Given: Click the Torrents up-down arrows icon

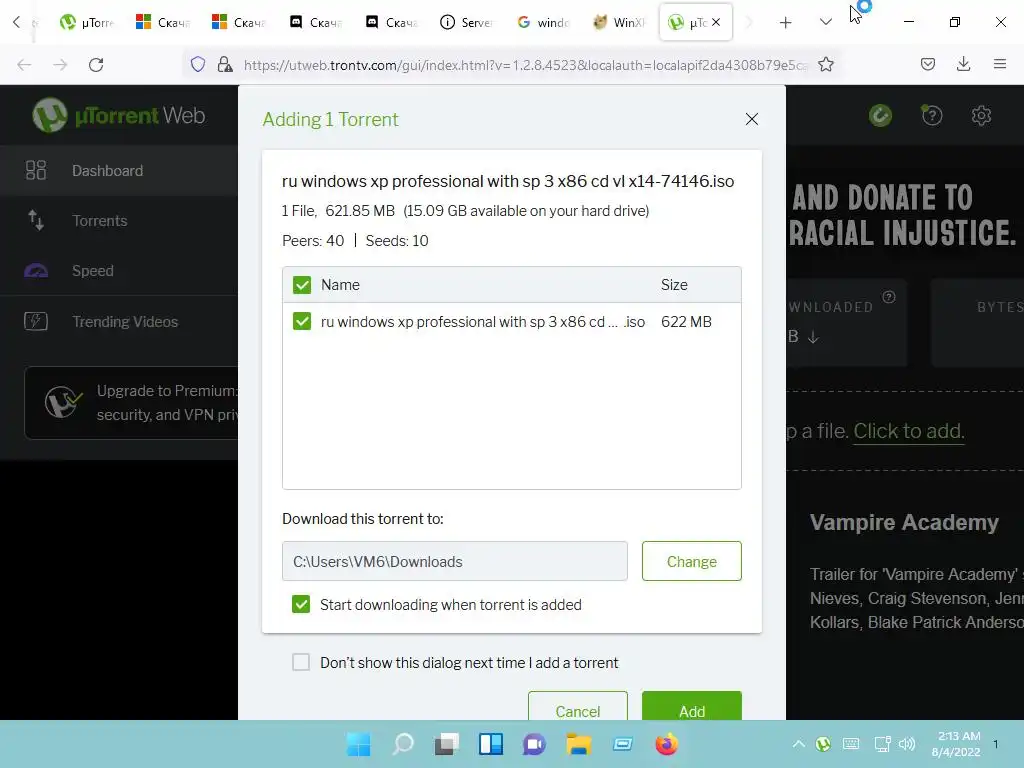Looking at the screenshot, I should pos(36,220).
